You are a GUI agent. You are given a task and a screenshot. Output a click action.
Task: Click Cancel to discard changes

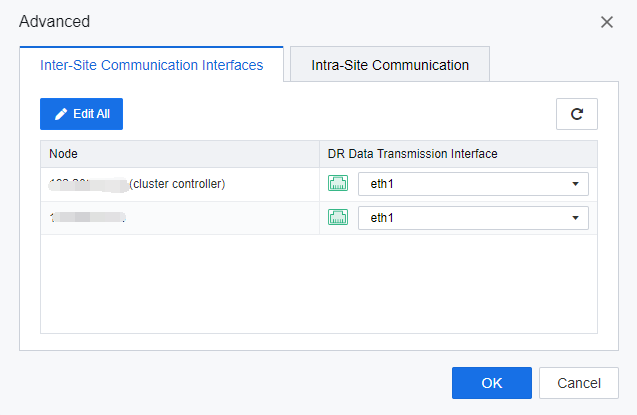click(578, 383)
